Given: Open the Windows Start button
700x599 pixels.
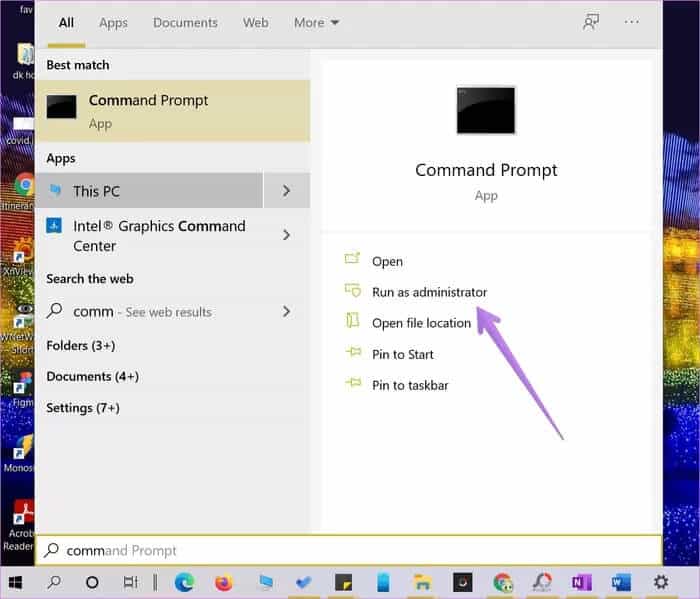Looking at the screenshot, I should click(15, 582).
